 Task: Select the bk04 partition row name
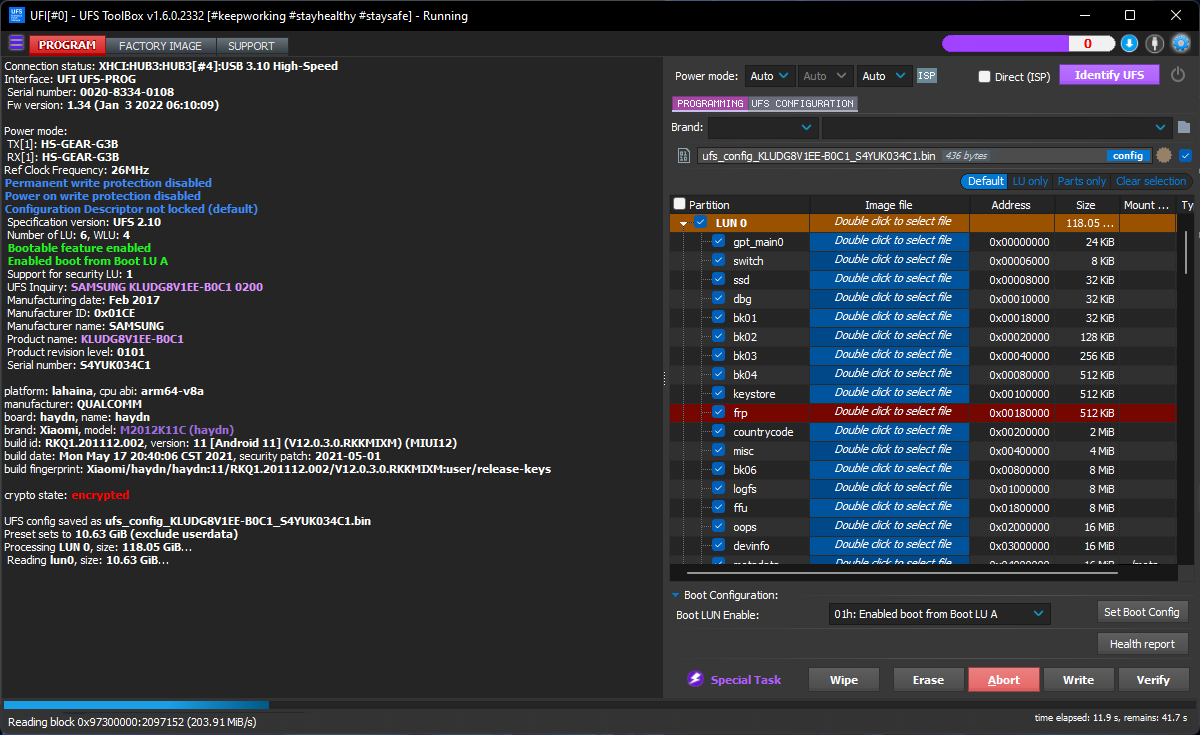[745, 375]
